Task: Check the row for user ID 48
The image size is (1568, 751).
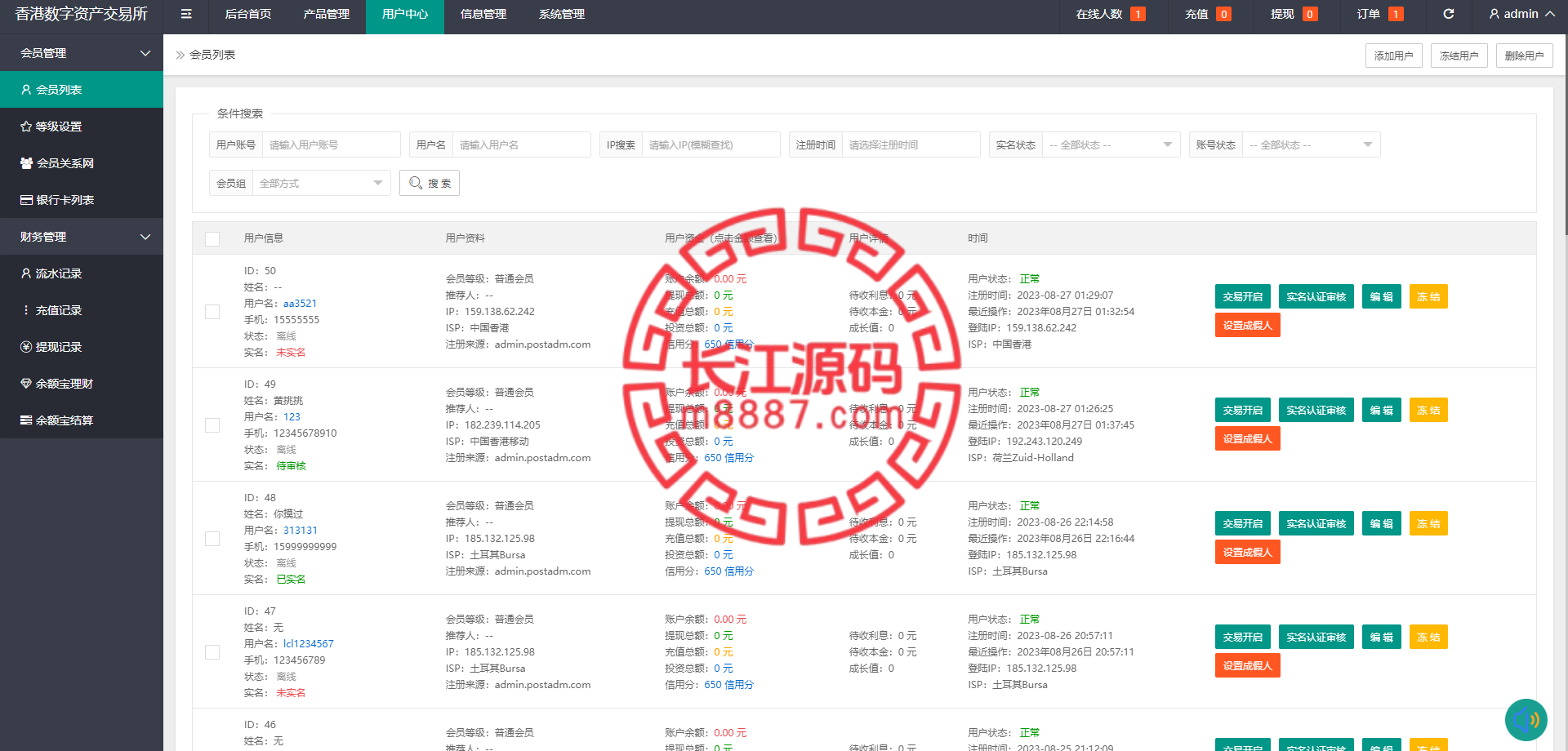Action: tap(212, 539)
